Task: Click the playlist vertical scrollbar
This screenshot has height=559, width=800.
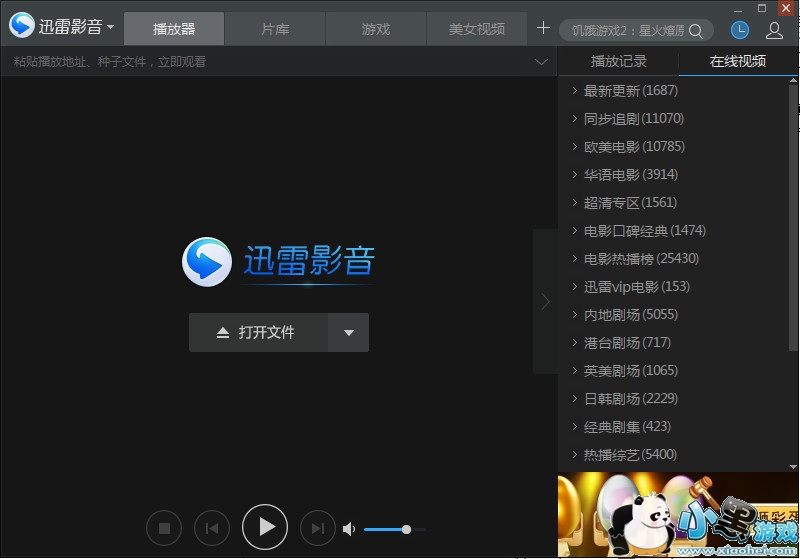Action: 793,218
